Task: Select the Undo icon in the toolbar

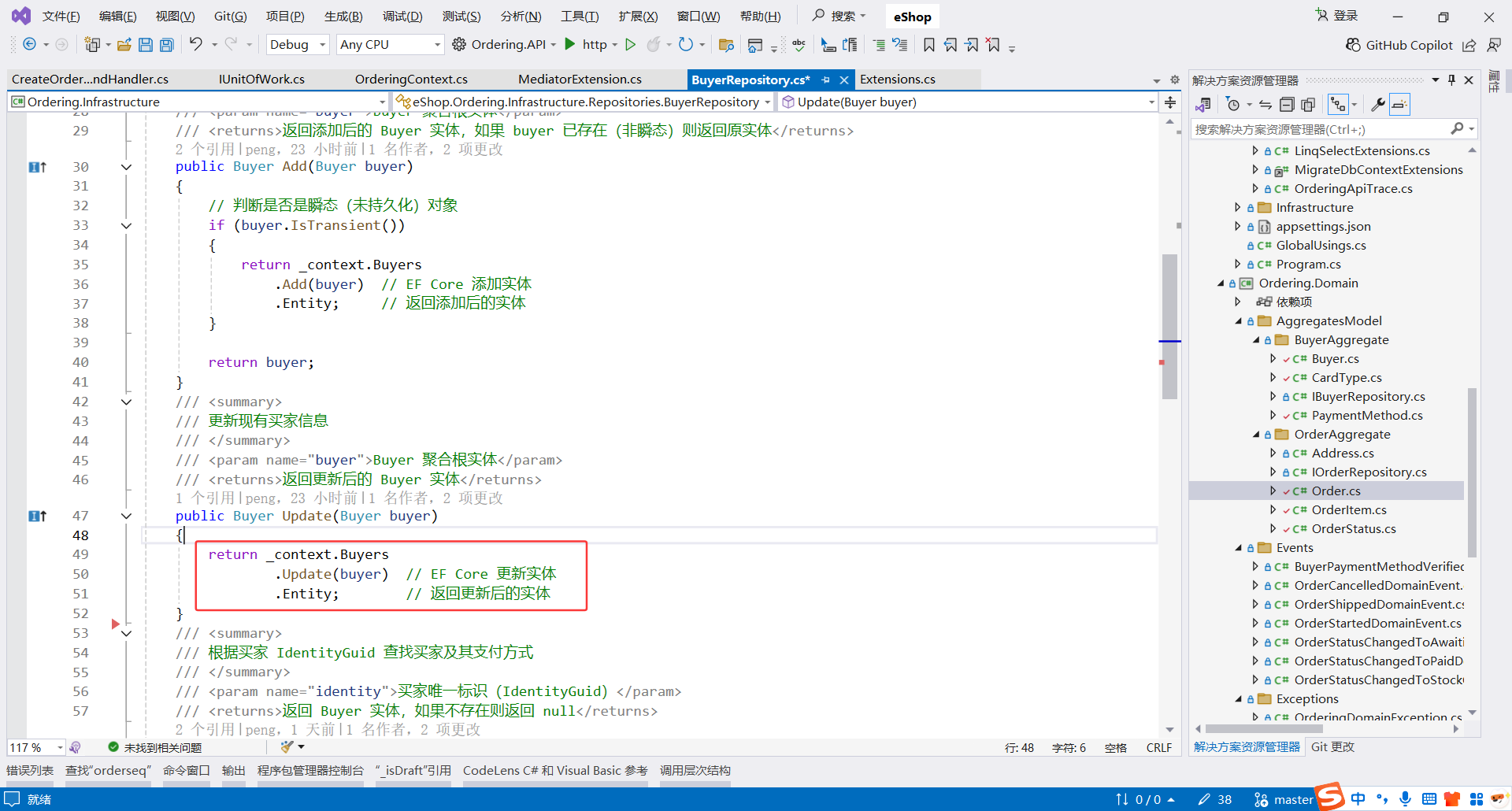Action: (197, 45)
